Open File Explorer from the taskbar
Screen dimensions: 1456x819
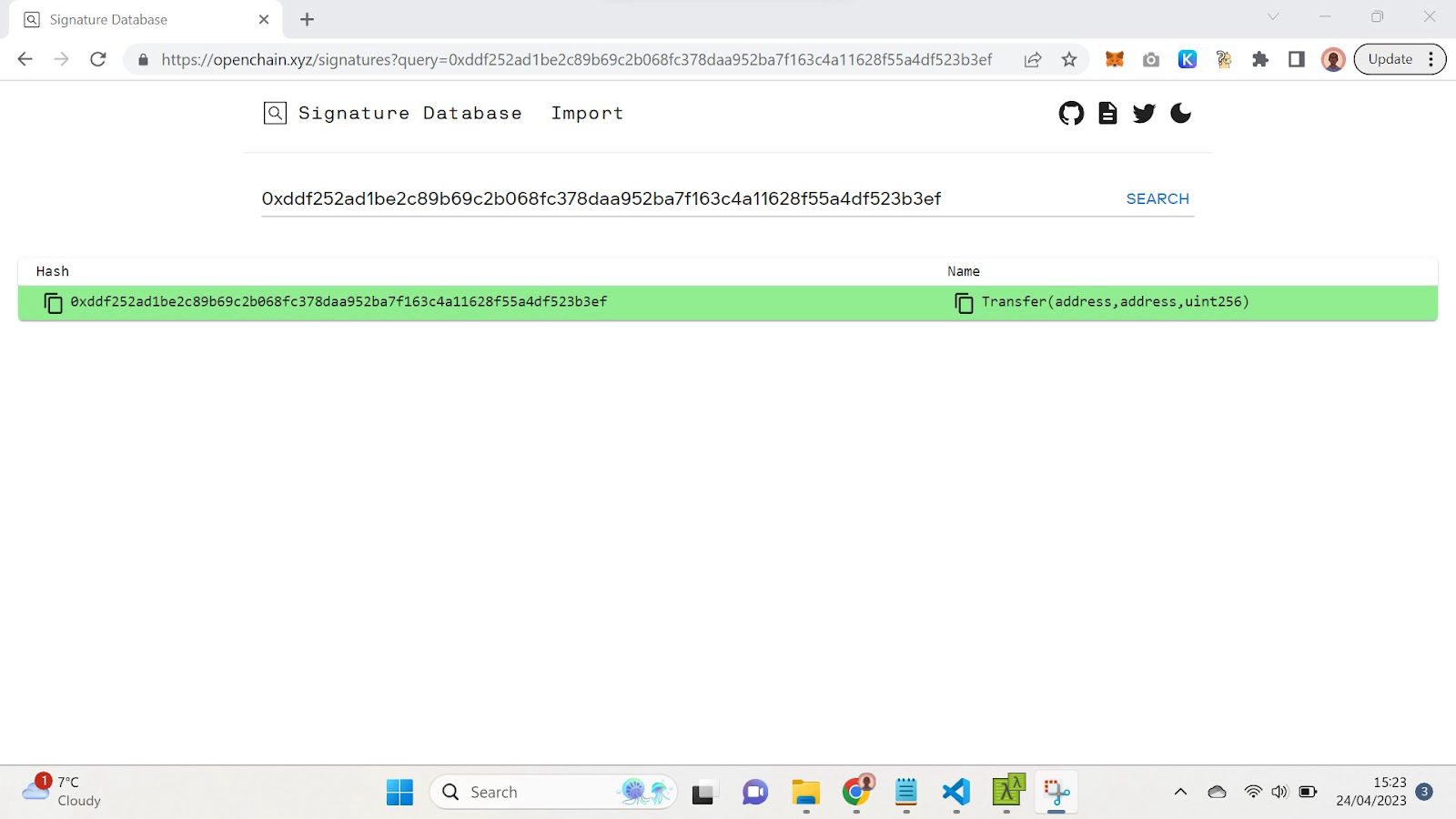coord(805,793)
